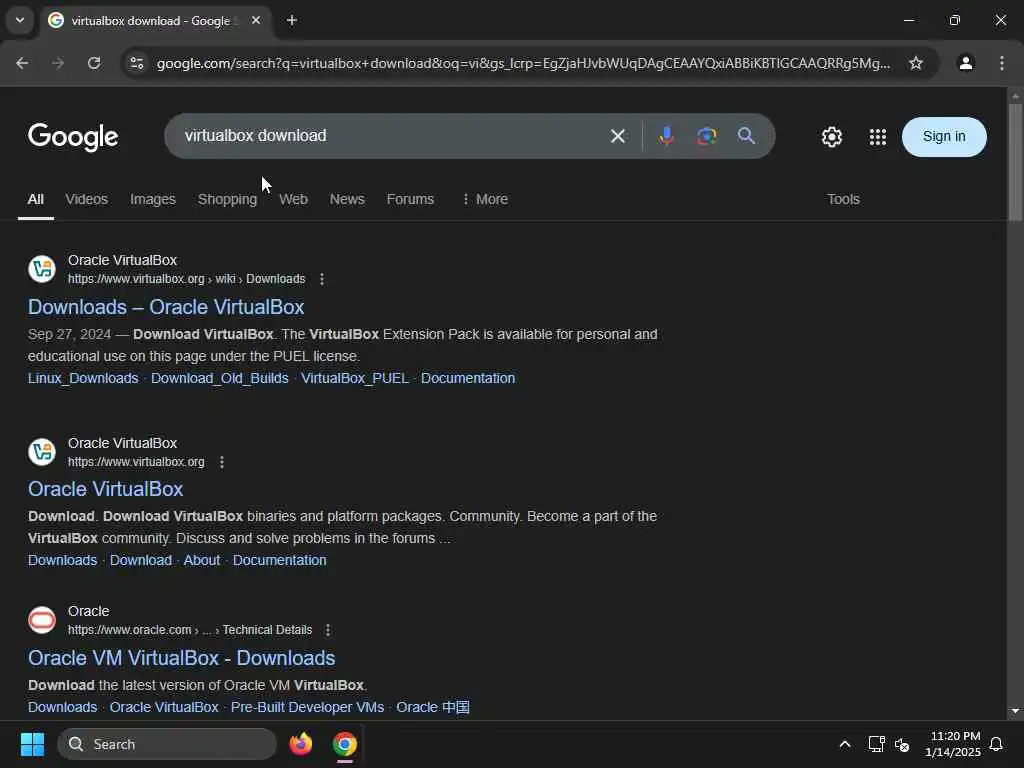
Task: Open Documentation sitelink under second result
Action: pos(280,560)
